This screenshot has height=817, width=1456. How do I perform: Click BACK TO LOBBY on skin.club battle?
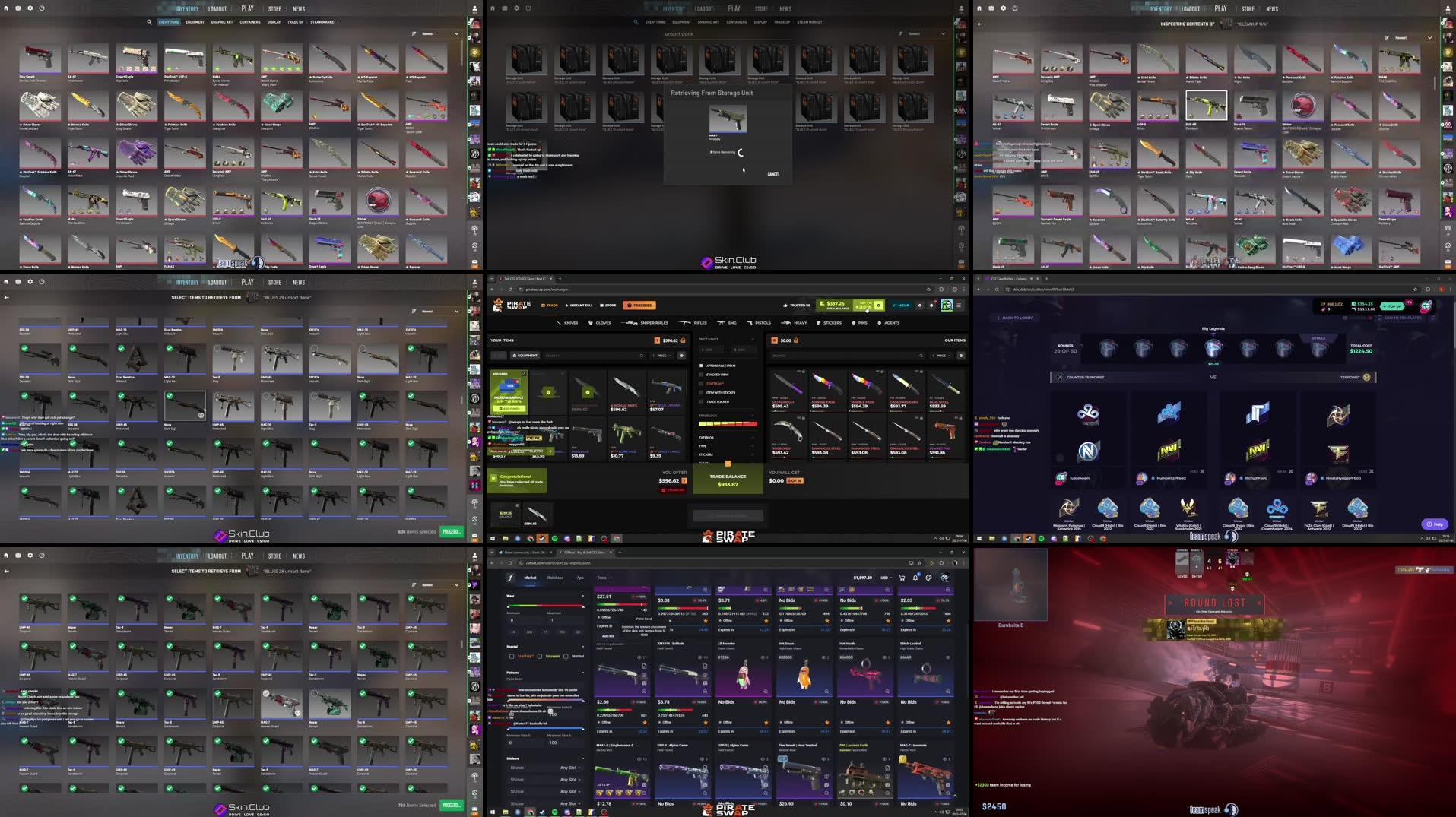(x=1015, y=318)
